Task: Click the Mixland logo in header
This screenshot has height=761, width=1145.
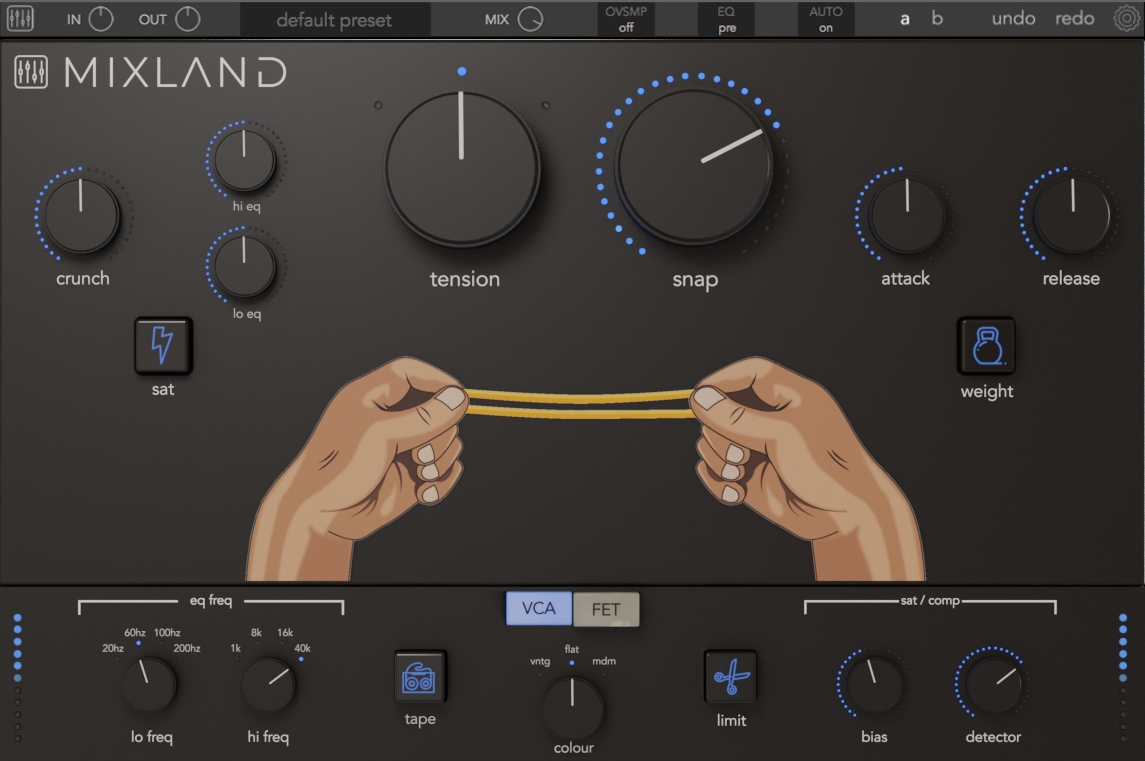Action: click(x=152, y=72)
